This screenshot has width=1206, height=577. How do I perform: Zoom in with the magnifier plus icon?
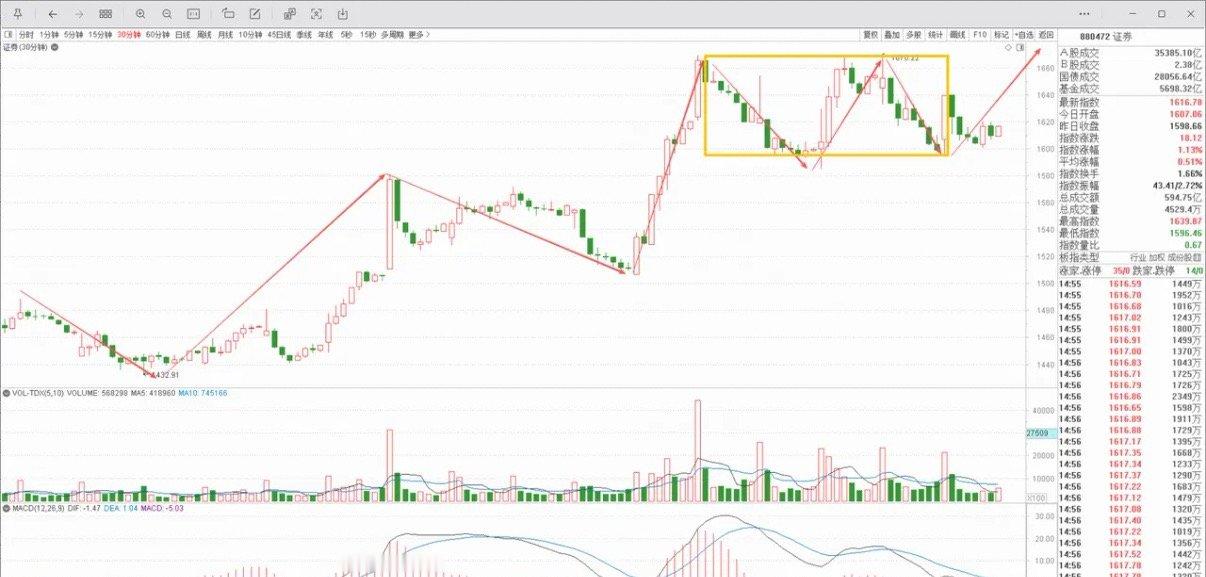pos(140,14)
